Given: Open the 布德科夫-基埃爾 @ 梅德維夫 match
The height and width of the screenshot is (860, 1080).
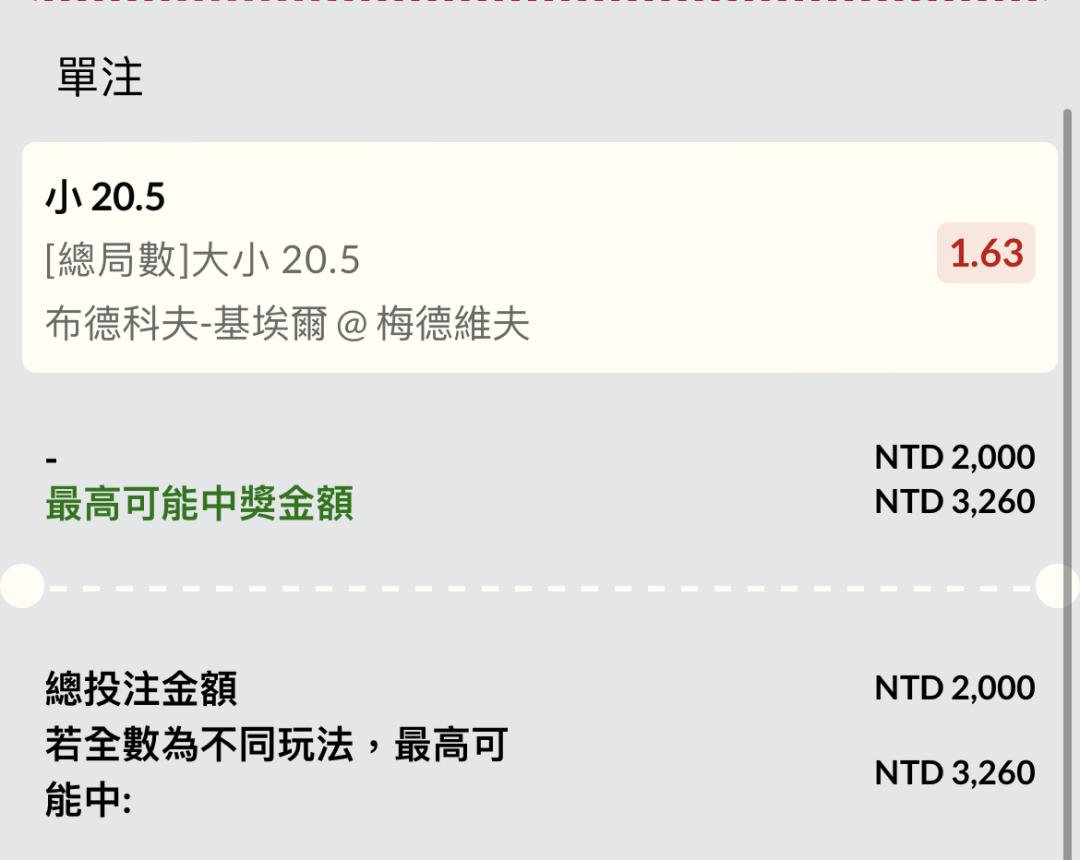Looking at the screenshot, I should pos(287,324).
